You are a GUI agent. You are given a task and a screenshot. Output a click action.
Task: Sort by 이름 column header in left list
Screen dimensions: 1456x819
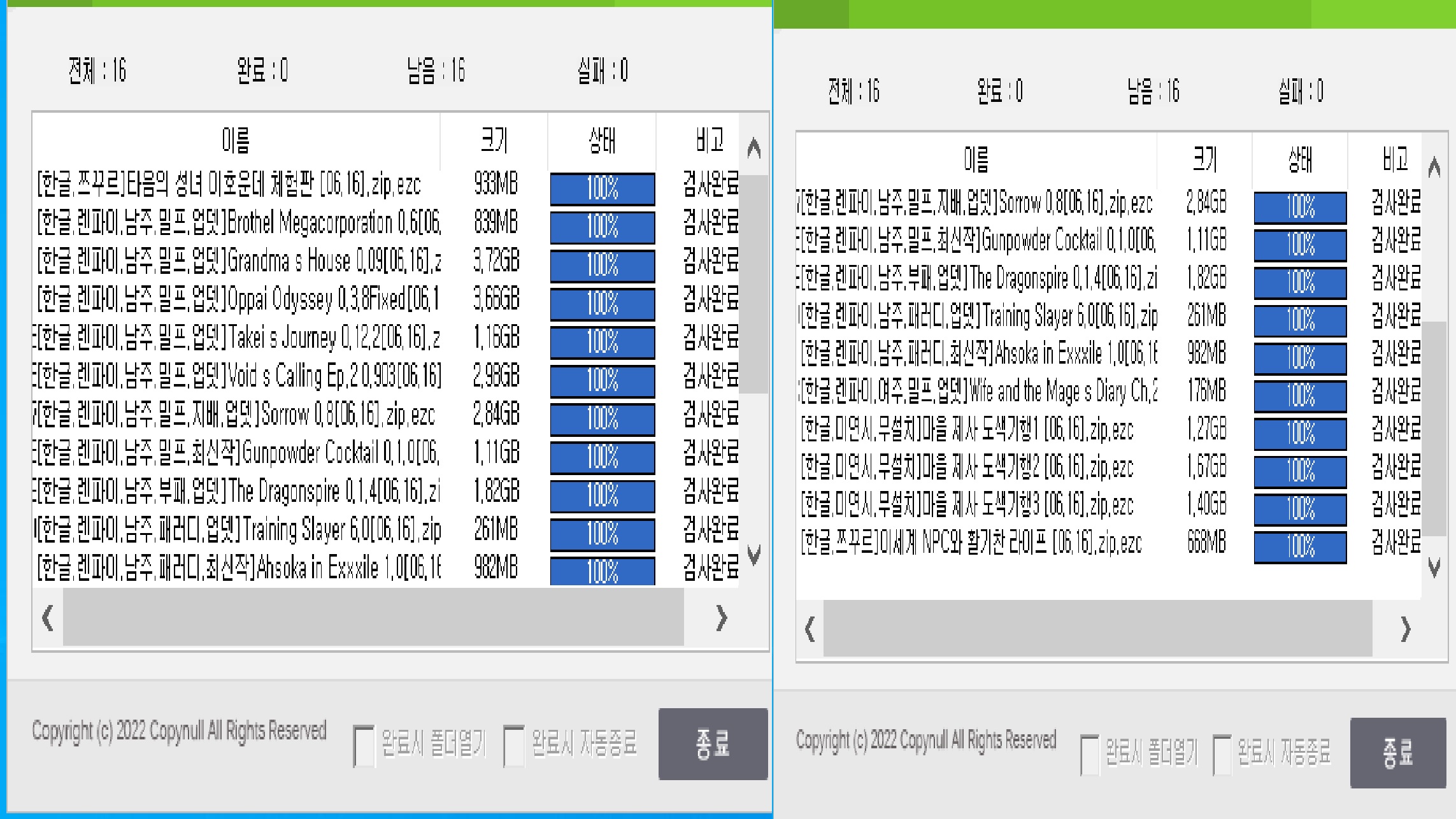coord(236,140)
